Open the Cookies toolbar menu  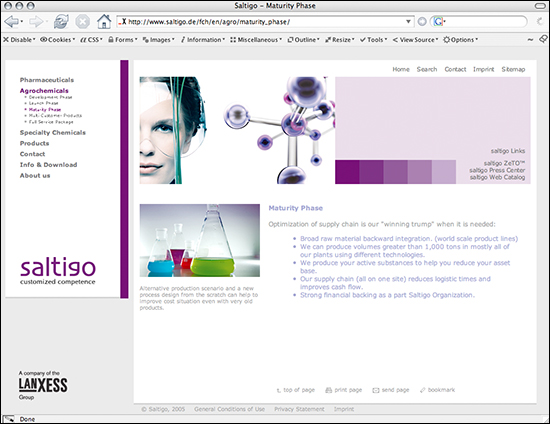click(x=58, y=40)
